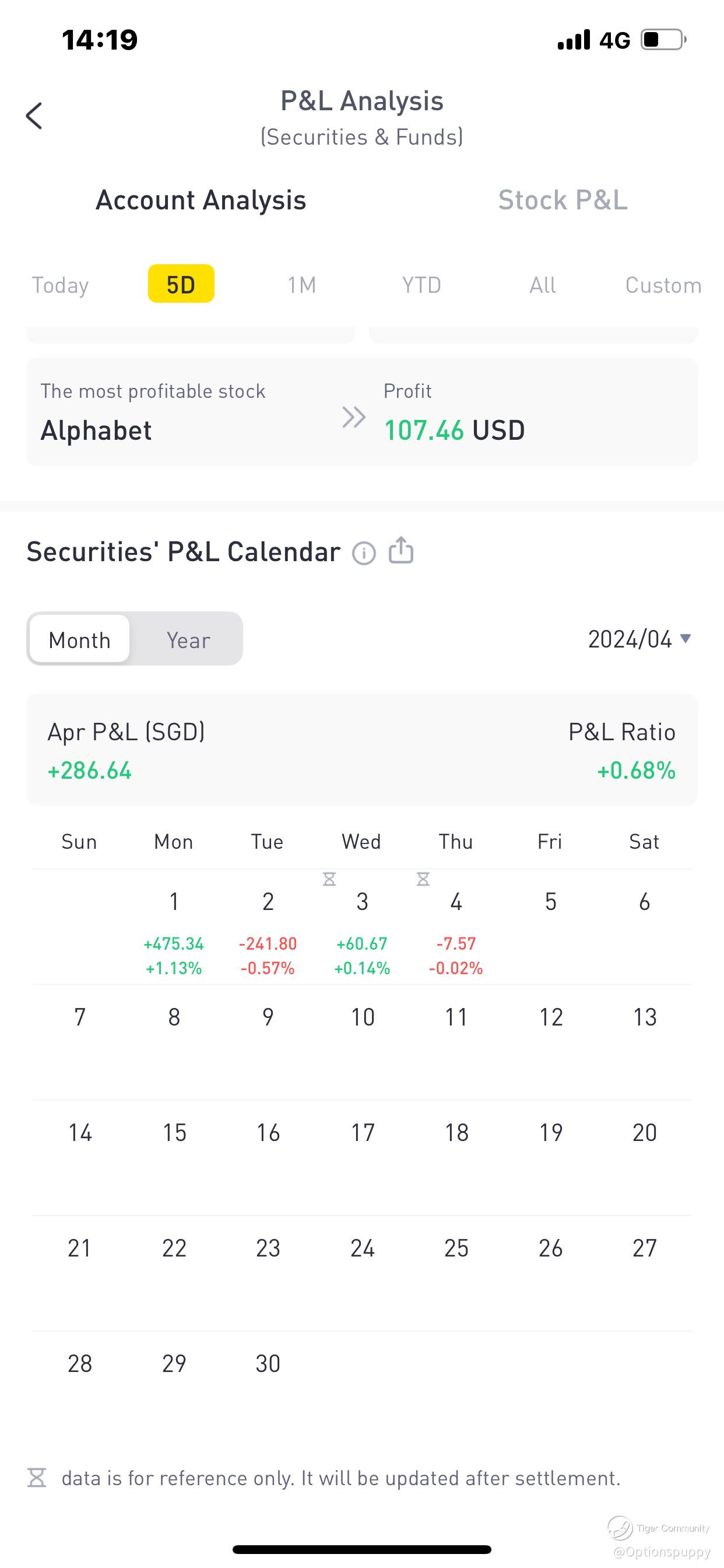Select the YTD time range

(421, 285)
